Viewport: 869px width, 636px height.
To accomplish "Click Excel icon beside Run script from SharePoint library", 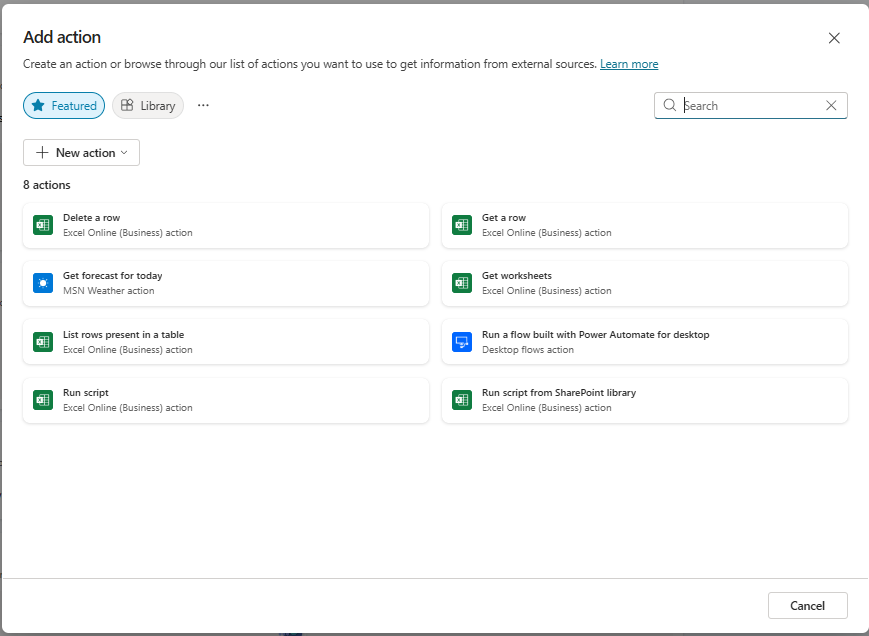I will (x=462, y=400).
